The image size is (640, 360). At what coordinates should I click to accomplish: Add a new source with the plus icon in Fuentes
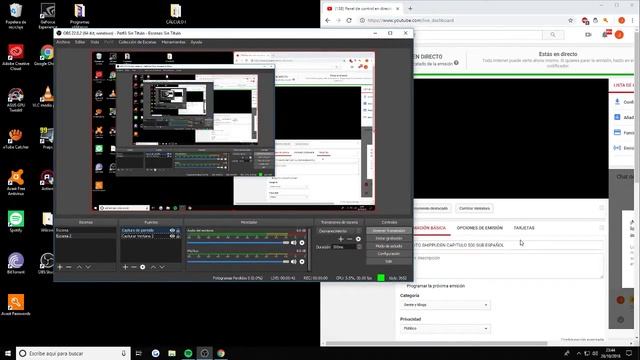[125, 267]
